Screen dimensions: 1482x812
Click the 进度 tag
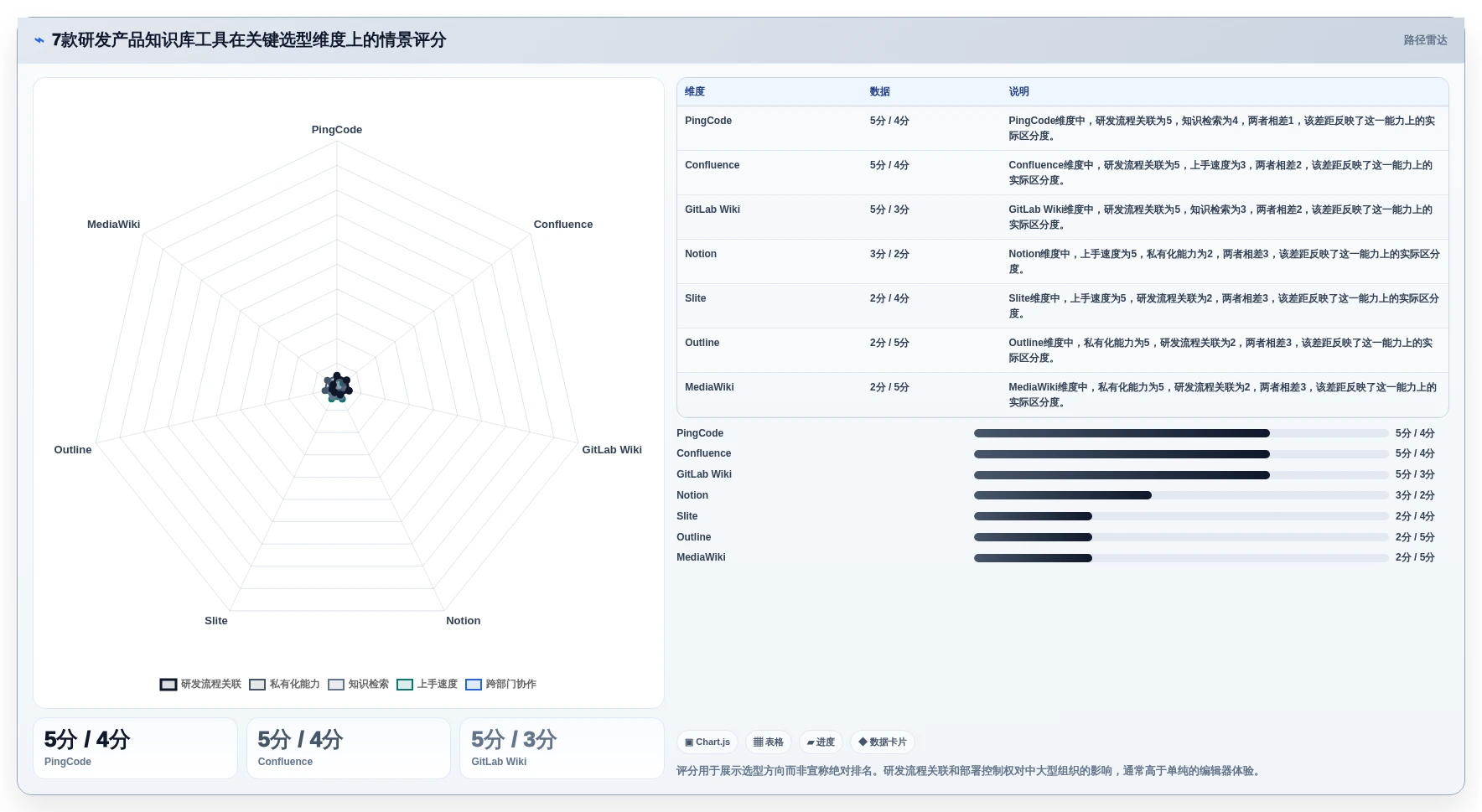pos(821,742)
